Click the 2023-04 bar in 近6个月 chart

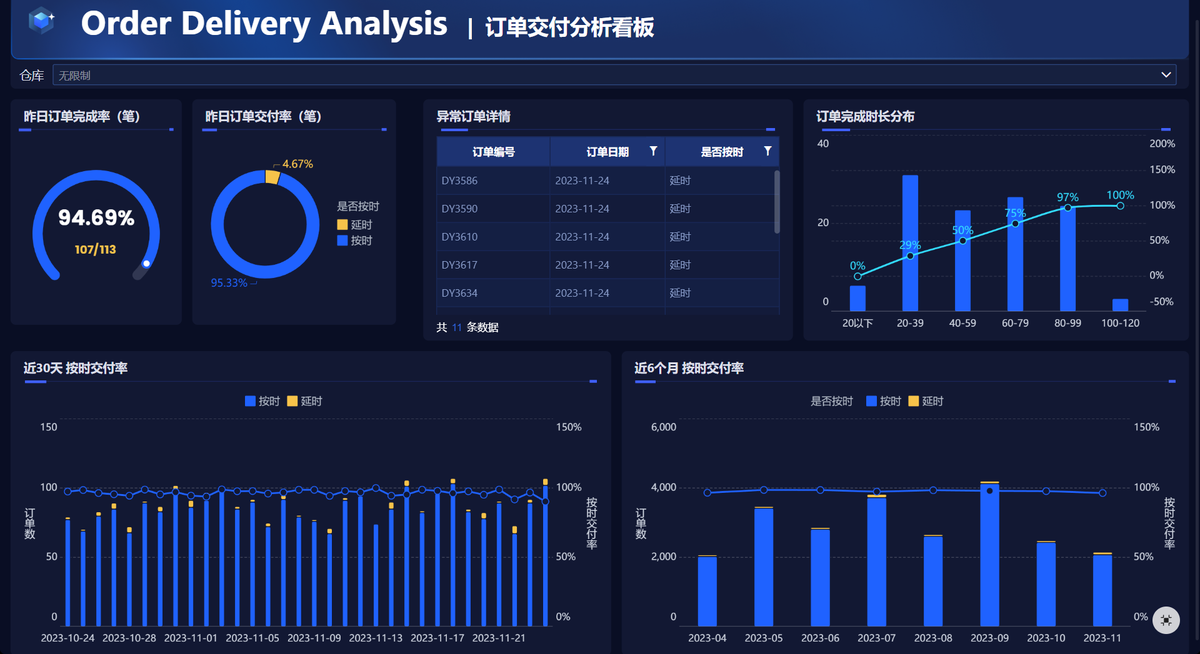click(x=707, y=590)
